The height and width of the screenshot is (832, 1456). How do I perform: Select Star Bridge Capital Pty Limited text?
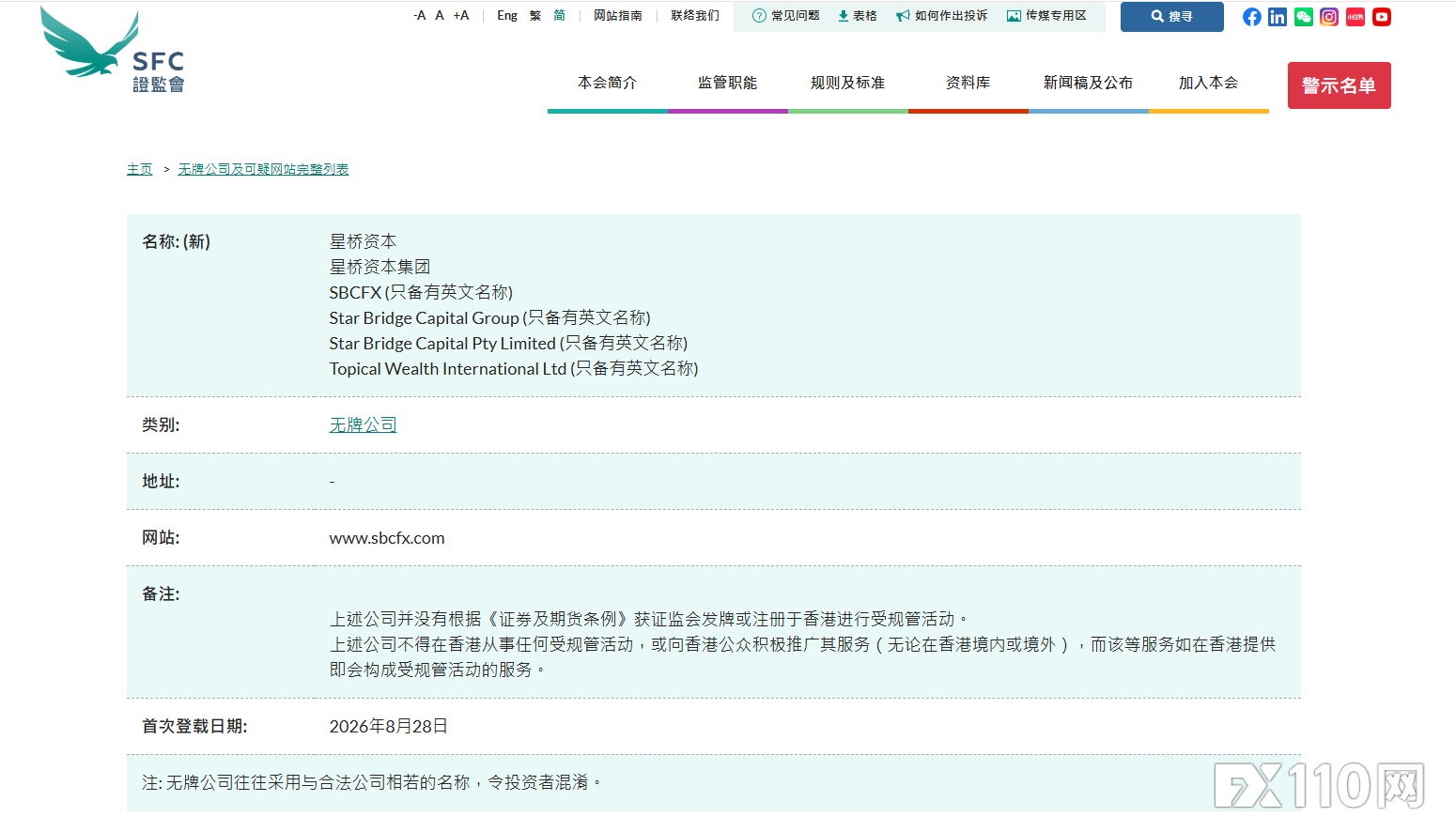pyautogui.click(x=443, y=344)
